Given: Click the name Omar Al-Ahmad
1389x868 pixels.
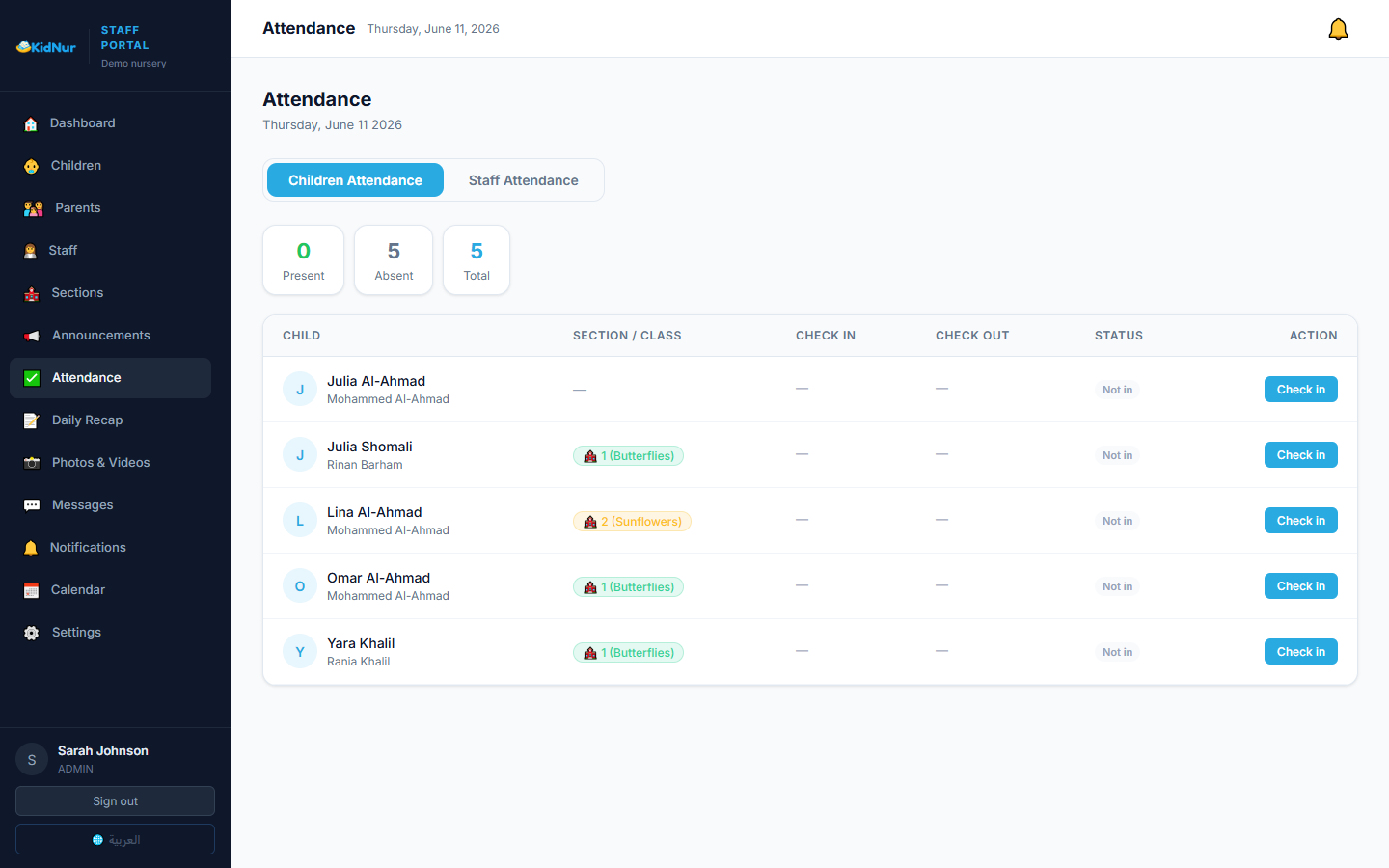Looking at the screenshot, I should [378, 578].
